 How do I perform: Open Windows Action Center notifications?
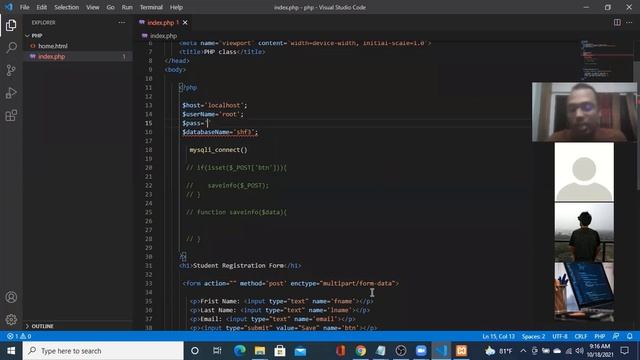click(624, 351)
